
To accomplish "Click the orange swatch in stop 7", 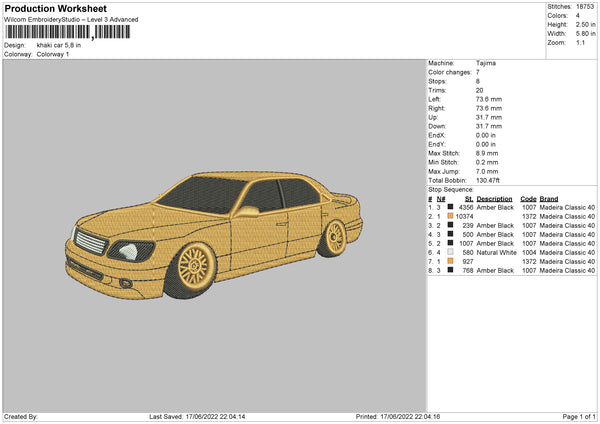I will 451,261.
